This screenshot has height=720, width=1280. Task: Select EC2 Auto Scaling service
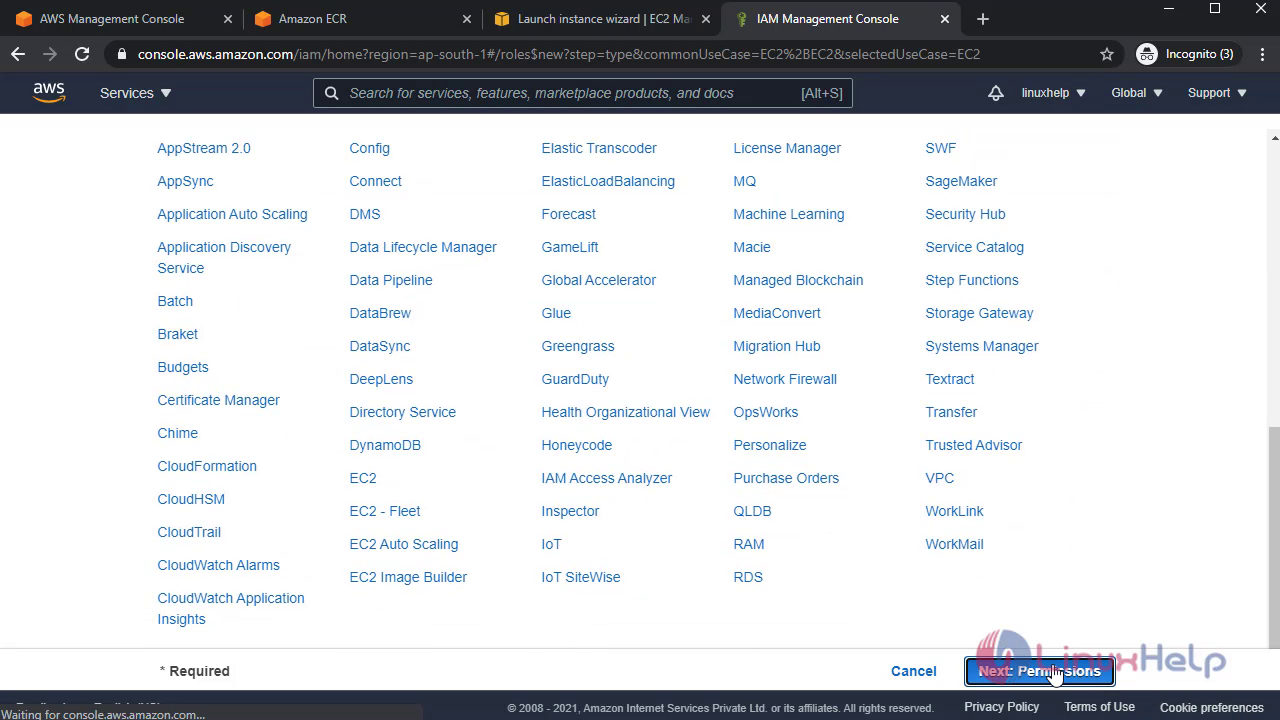coord(404,544)
